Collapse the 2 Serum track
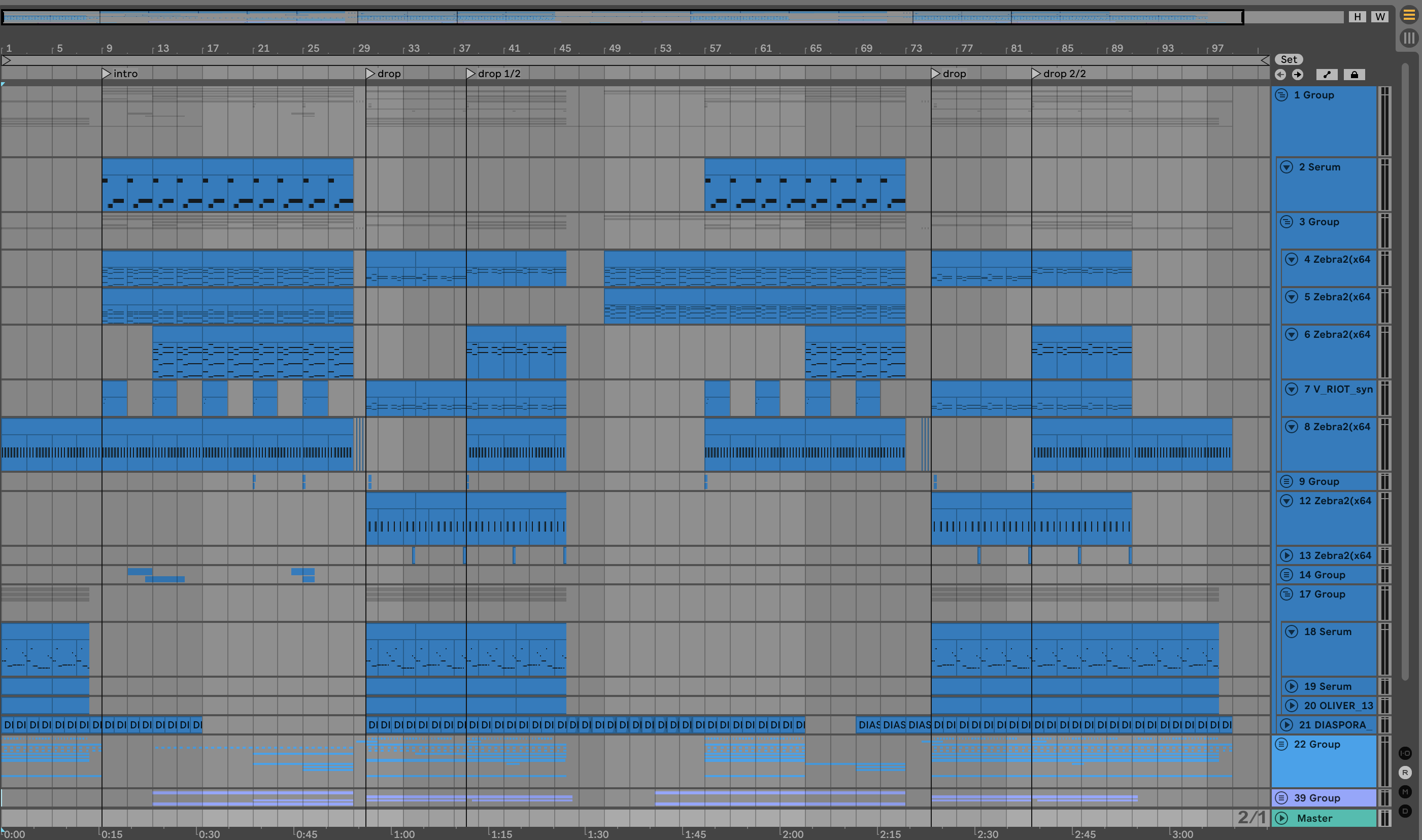The height and width of the screenshot is (840, 1422). click(1286, 167)
